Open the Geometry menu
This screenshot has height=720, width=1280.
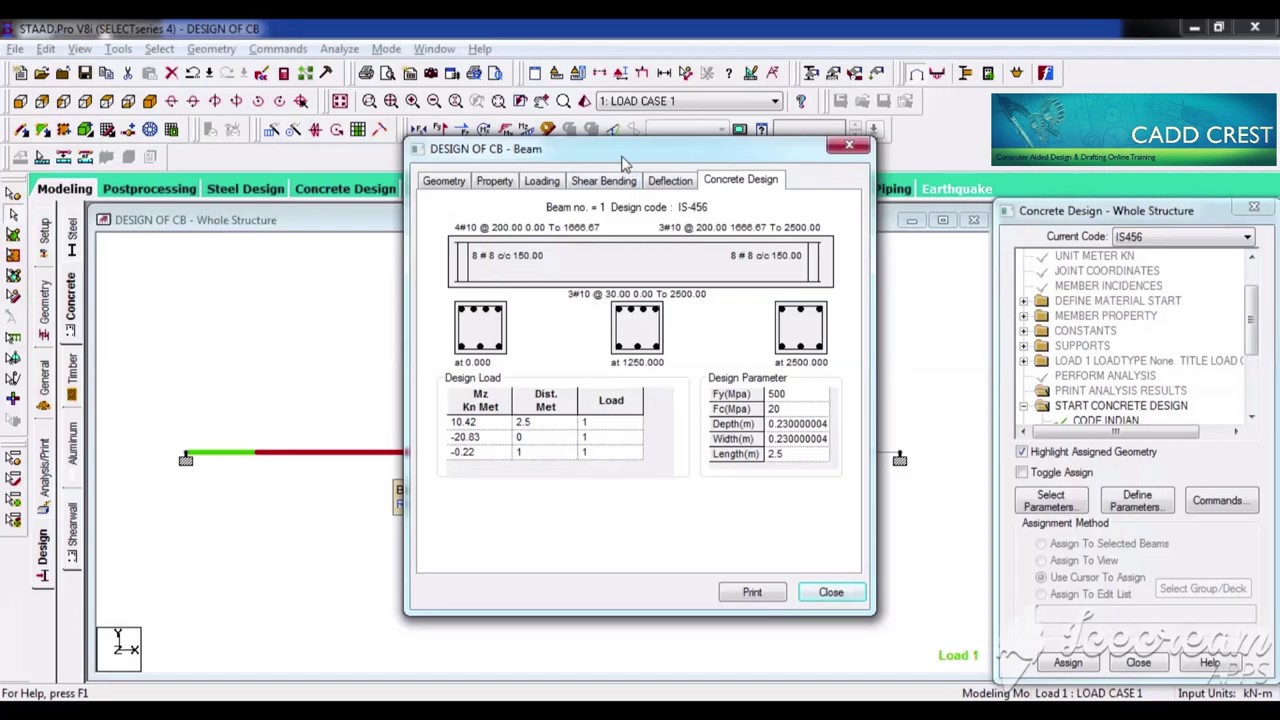tap(211, 49)
